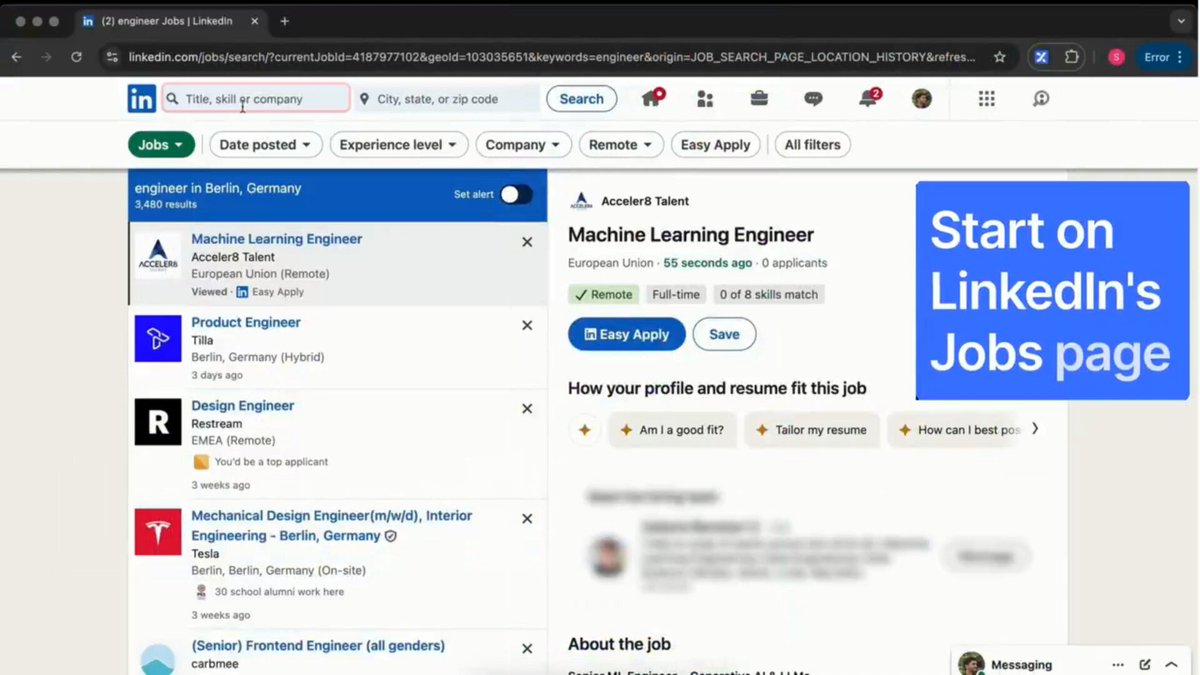Open the Product Engineer job link
This screenshot has width=1200, height=675.
click(246, 322)
